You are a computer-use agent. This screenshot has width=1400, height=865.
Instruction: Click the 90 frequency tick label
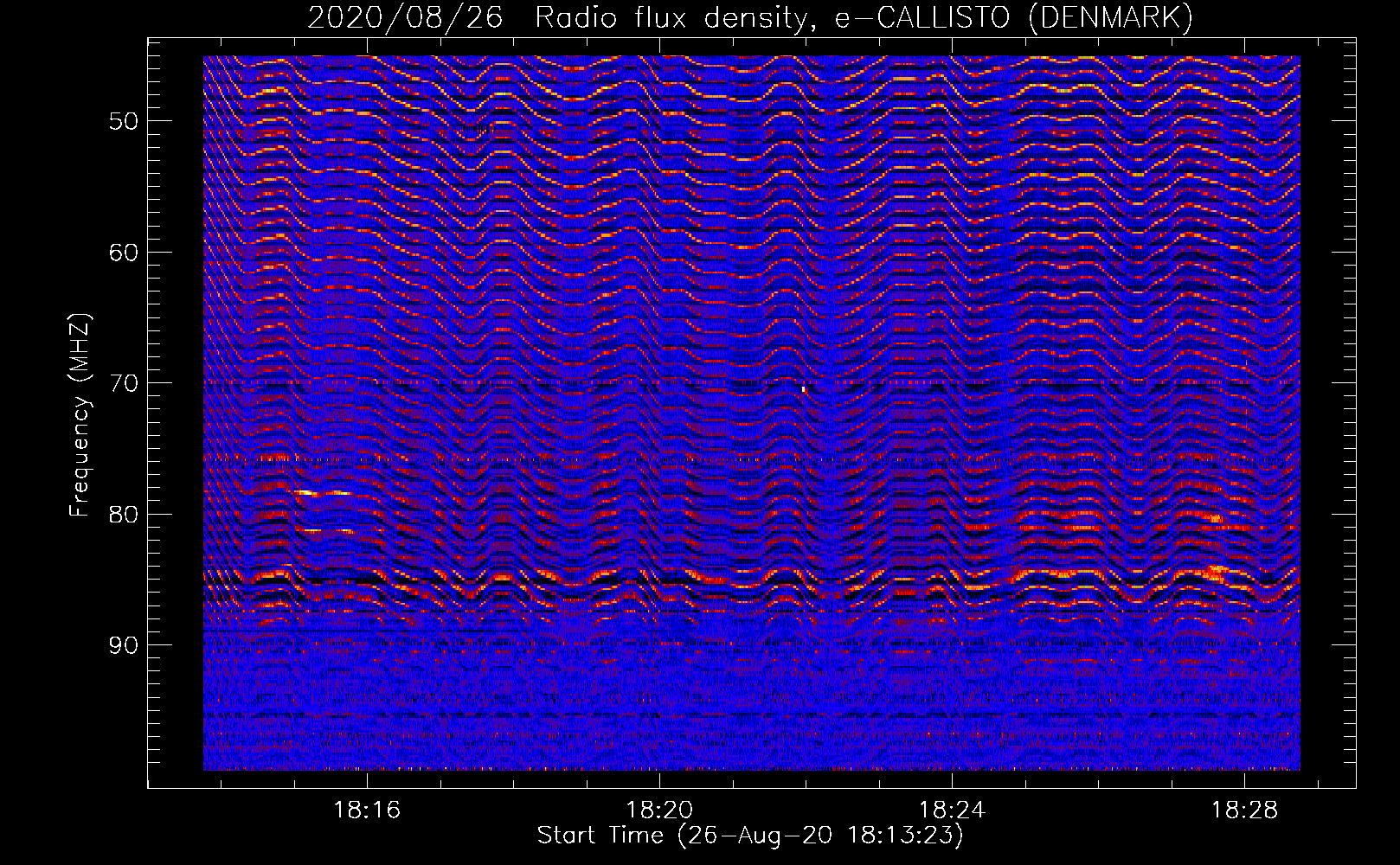pyautogui.click(x=124, y=645)
